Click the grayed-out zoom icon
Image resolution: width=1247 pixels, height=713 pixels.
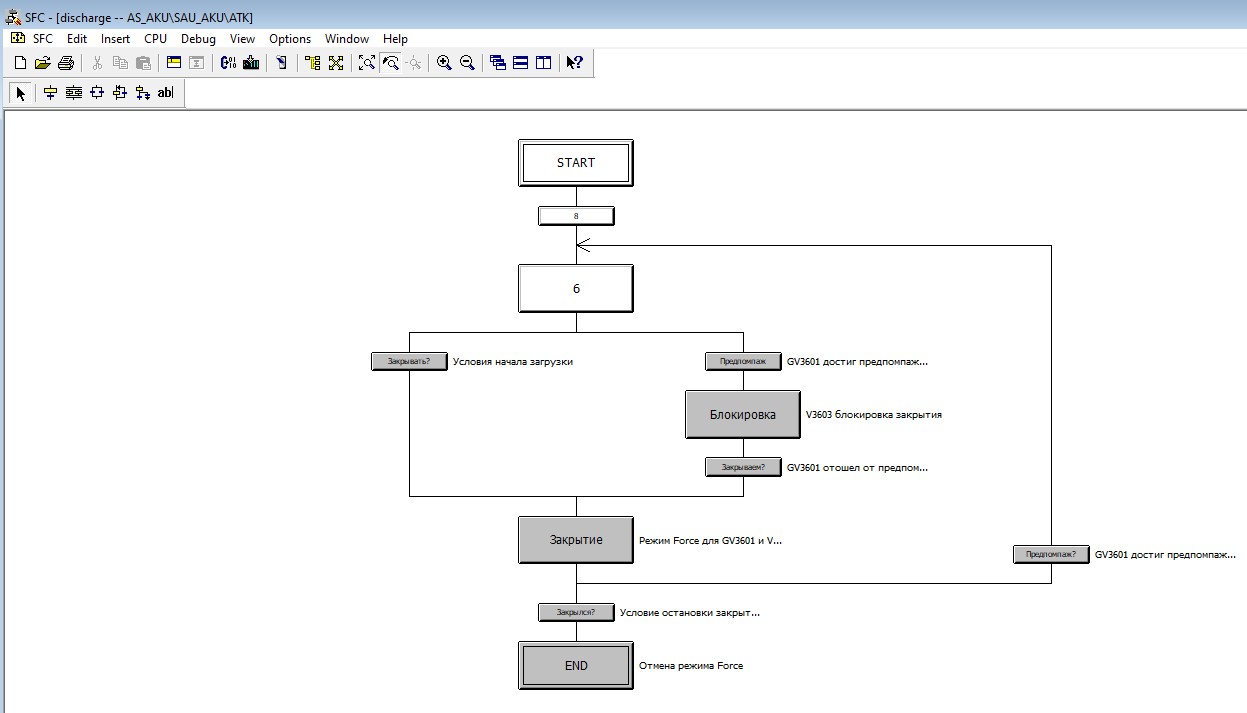coord(414,63)
